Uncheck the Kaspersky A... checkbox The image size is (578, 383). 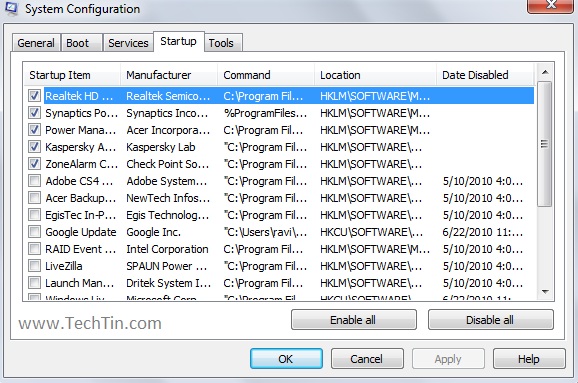click(x=34, y=147)
